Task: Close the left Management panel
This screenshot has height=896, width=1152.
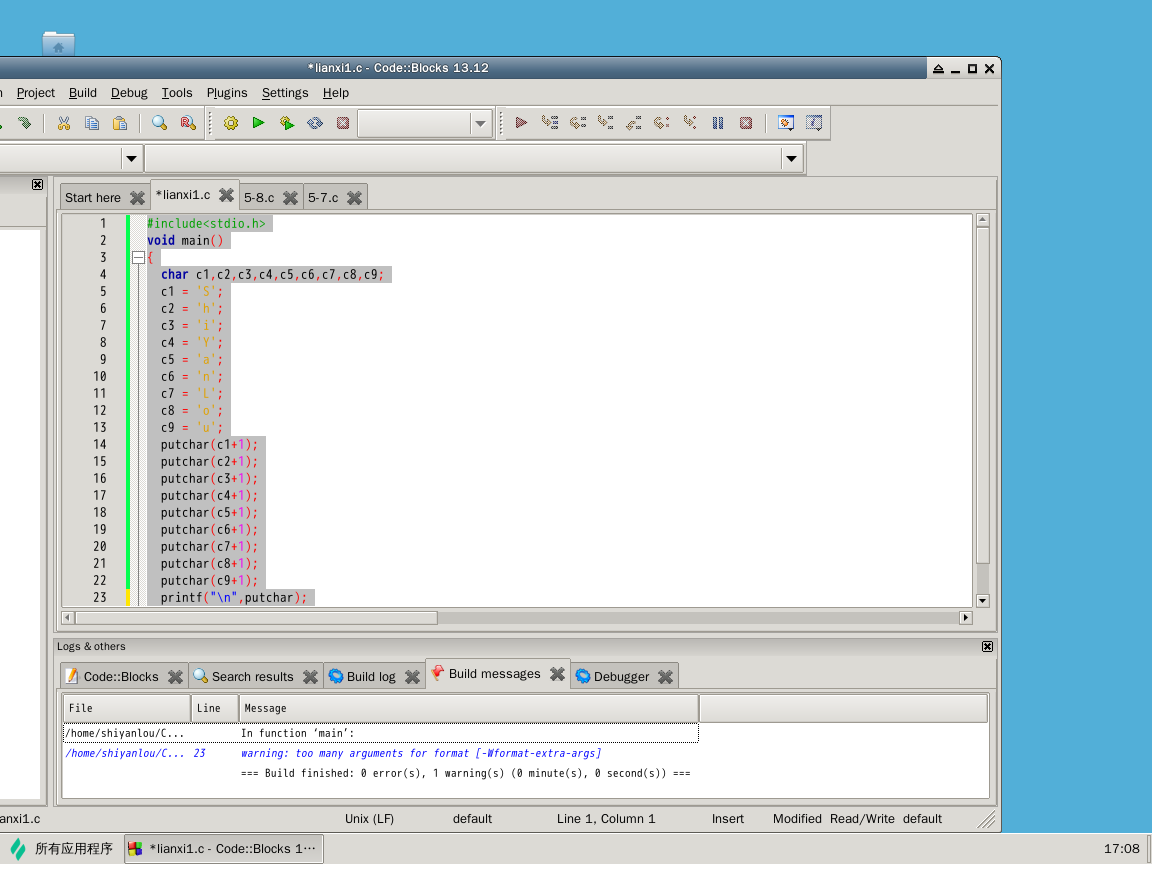Action: (37, 184)
